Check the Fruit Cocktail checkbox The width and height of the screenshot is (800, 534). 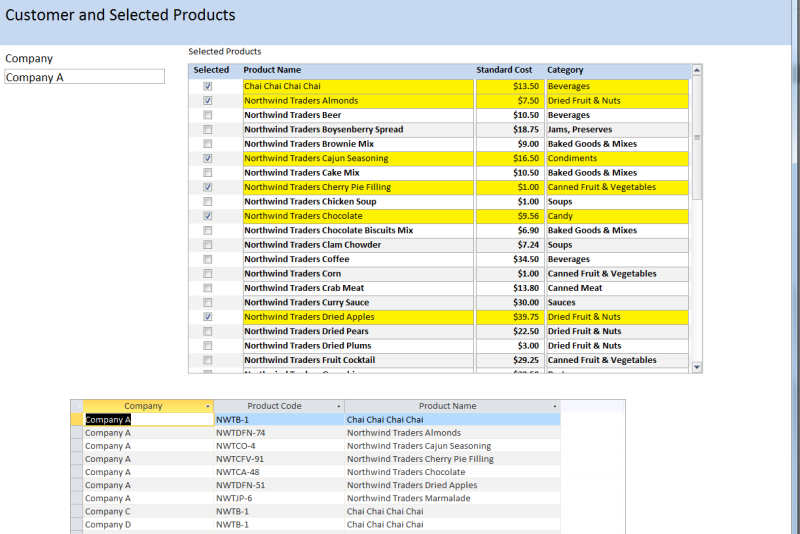tap(208, 360)
